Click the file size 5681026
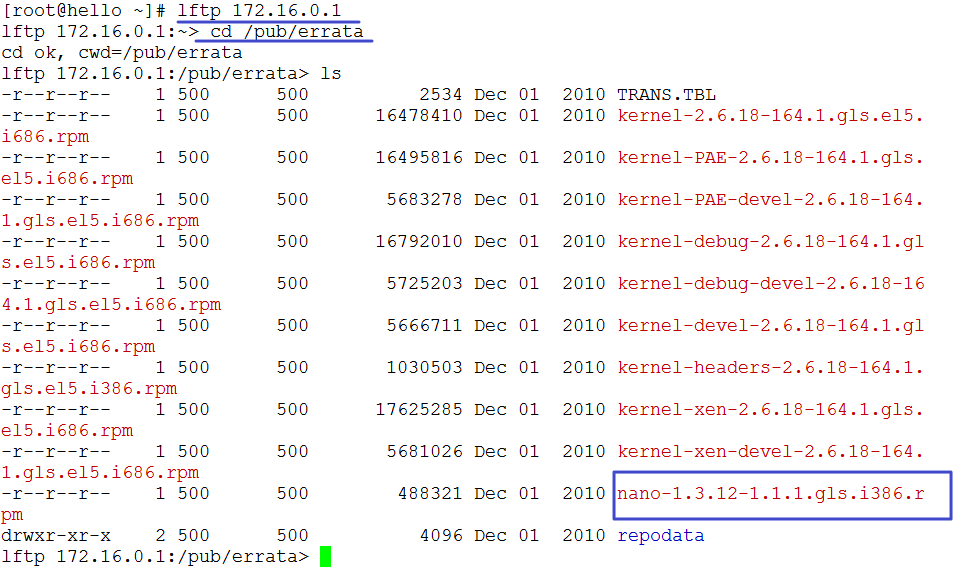975x571 pixels. pos(424,452)
